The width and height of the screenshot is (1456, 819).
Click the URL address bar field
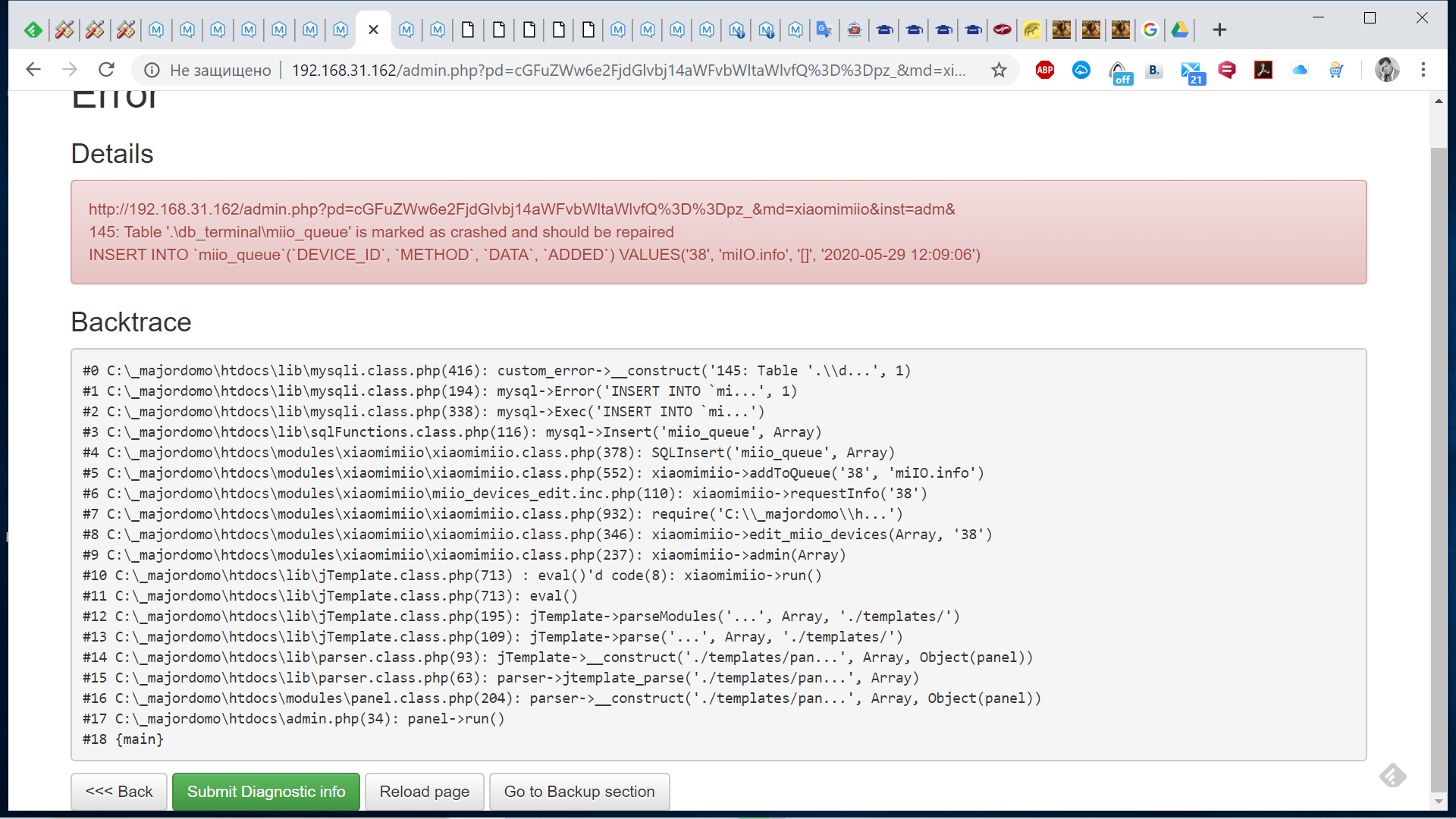point(629,71)
